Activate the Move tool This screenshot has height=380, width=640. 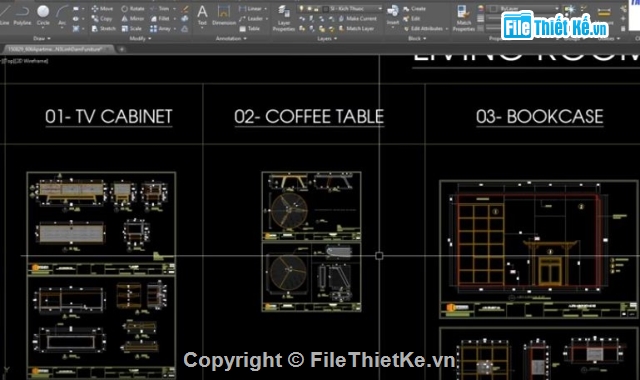tap(102, 8)
